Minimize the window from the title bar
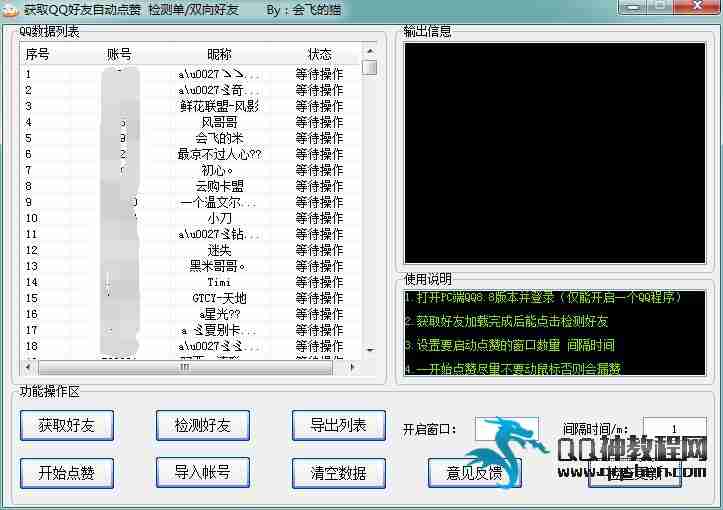723x510 pixels. coord(632,6)
